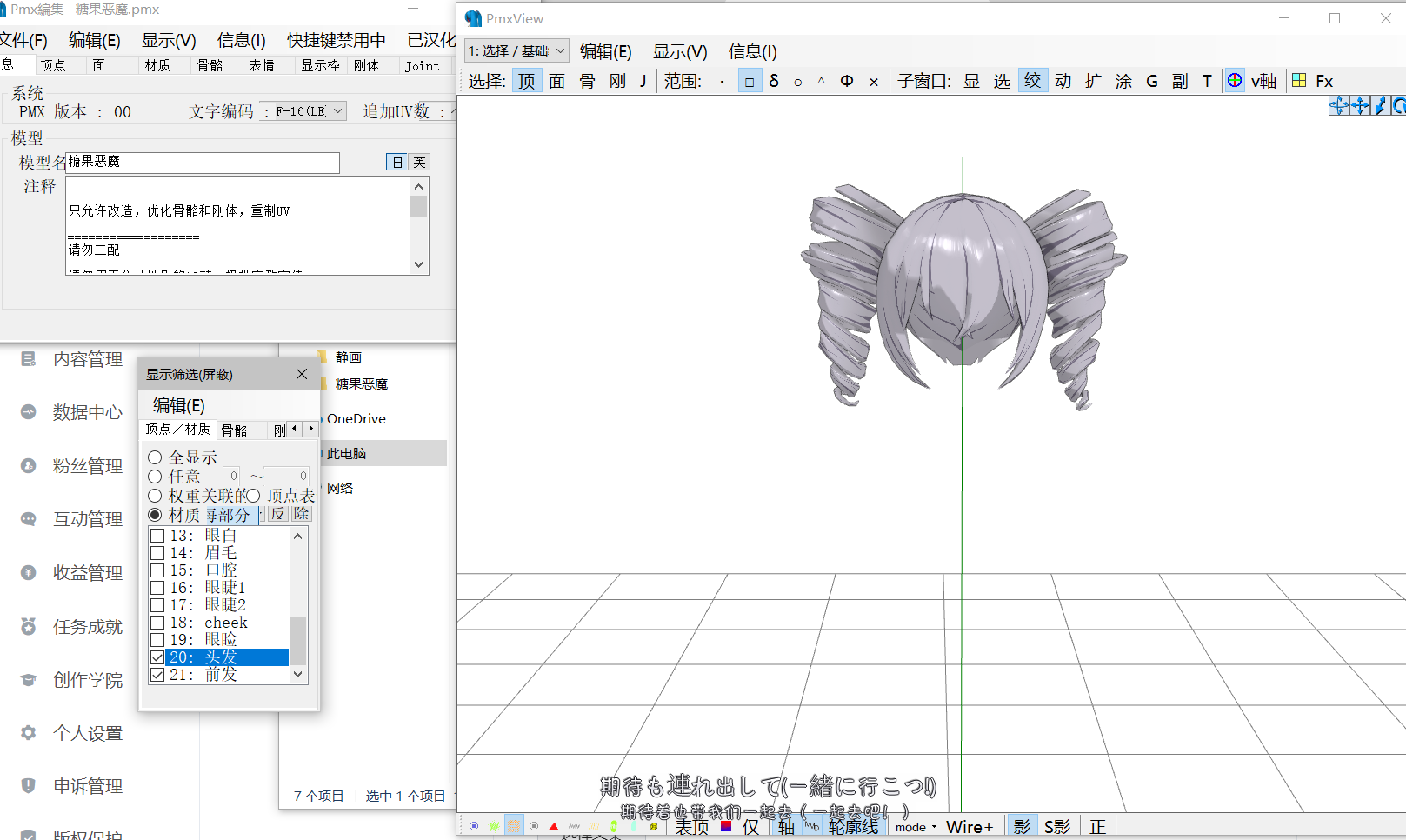Image resolution: width=1406 pixels, height=840 pixels.
Task: Open the 副 sub-window button
Action: tap(1180, 81)
